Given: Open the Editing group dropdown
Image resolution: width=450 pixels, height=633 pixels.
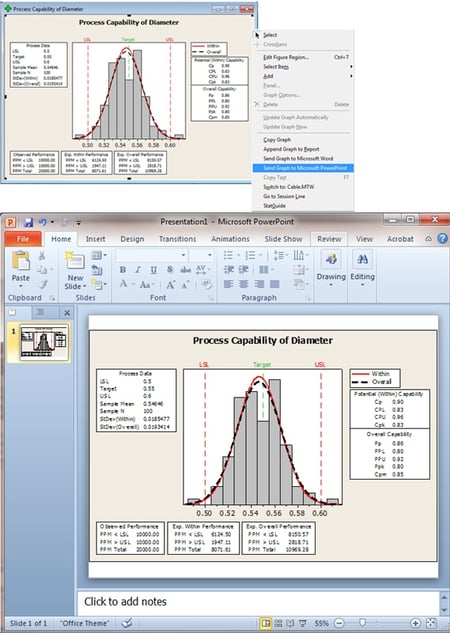Looking at the screenshot, I should coord(362,270).
